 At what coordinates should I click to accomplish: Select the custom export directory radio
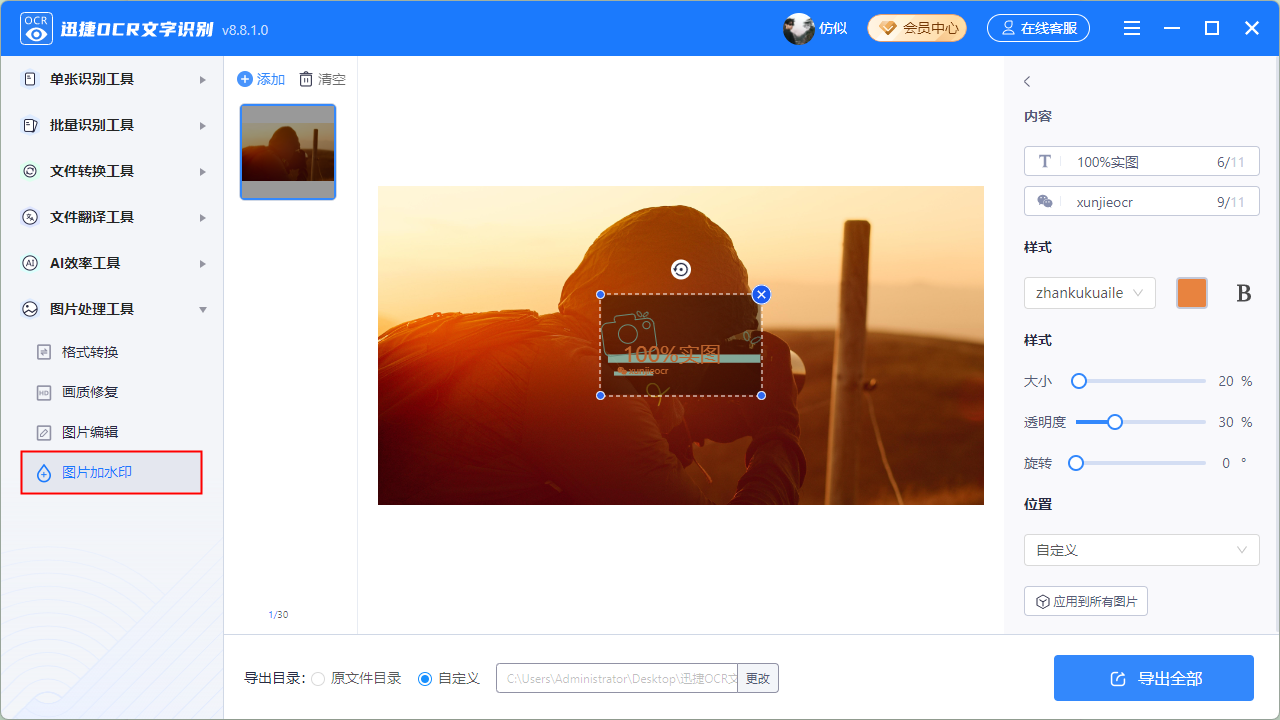coord(425,678)
